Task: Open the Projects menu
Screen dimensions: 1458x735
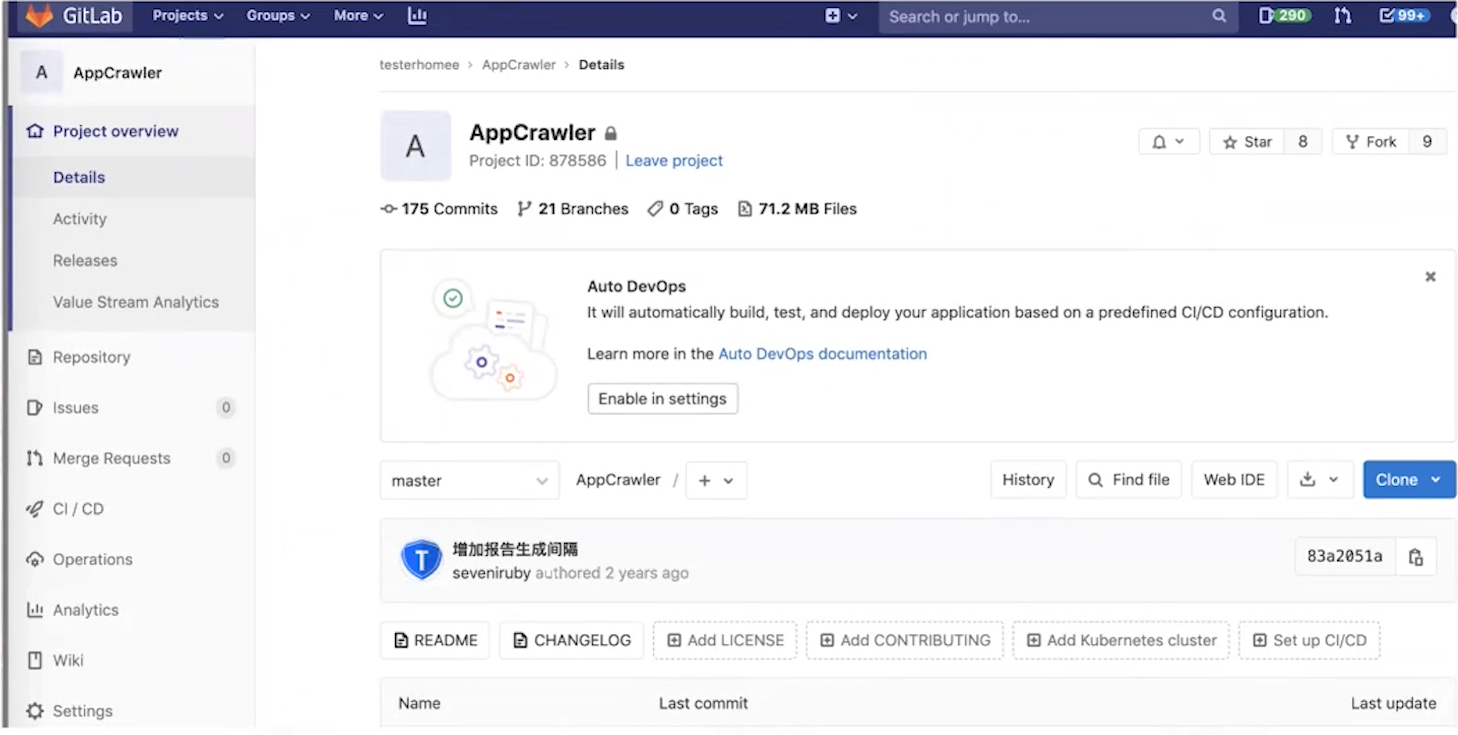Action: tap(188, 16)
